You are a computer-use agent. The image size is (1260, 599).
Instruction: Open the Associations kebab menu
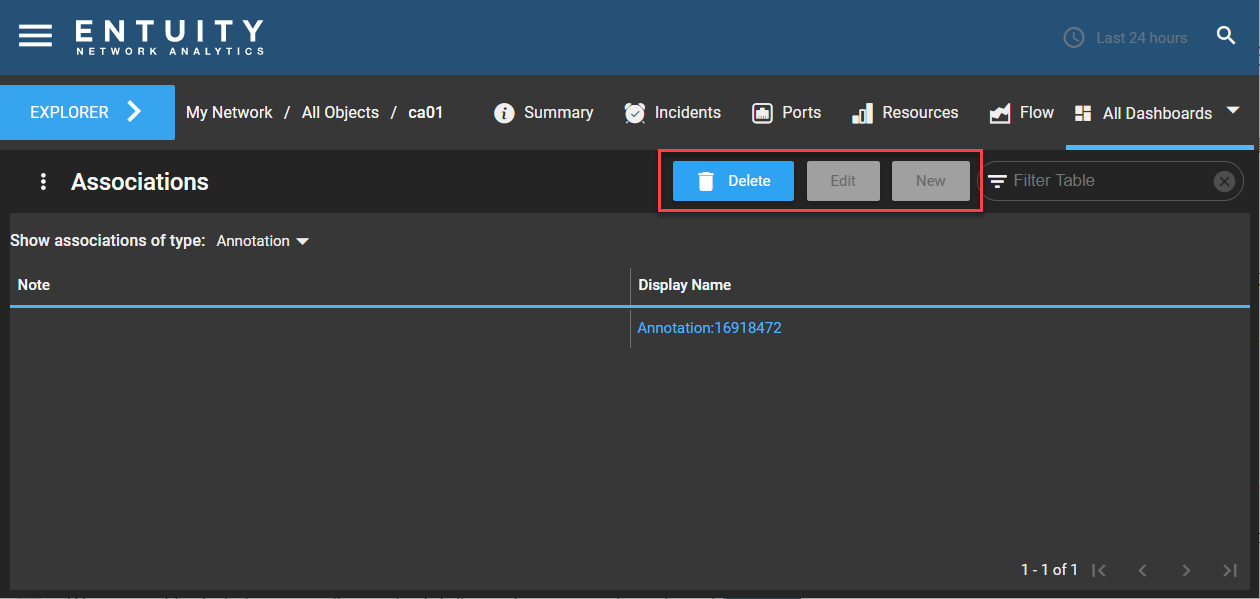[42, 181]
